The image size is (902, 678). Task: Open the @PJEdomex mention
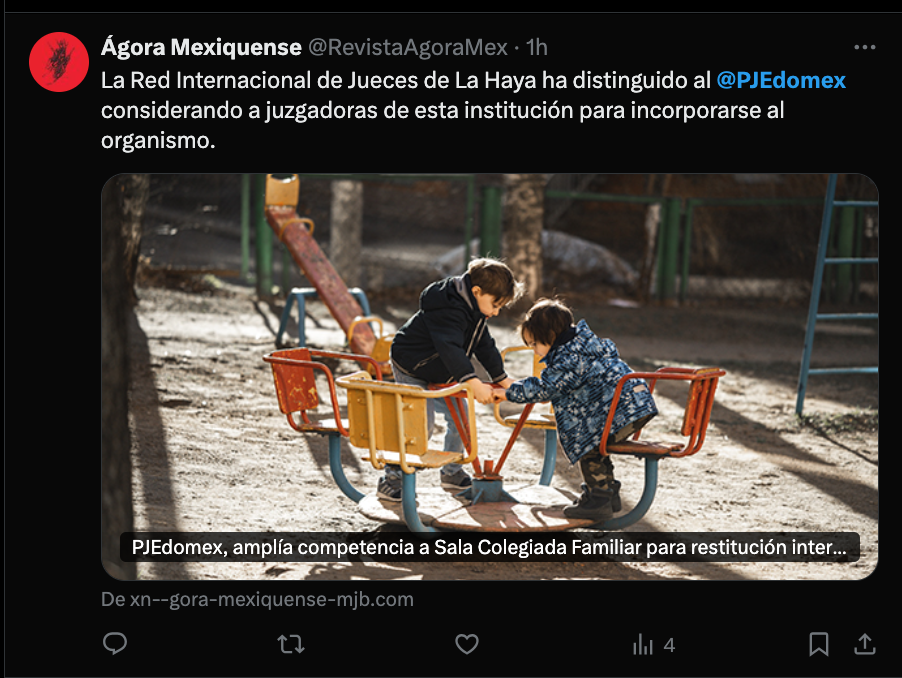[781, 80]
